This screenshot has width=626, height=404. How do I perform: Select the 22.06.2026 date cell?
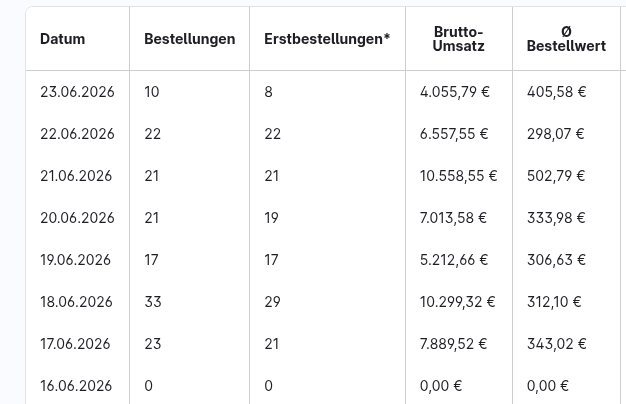click(77, 134)
